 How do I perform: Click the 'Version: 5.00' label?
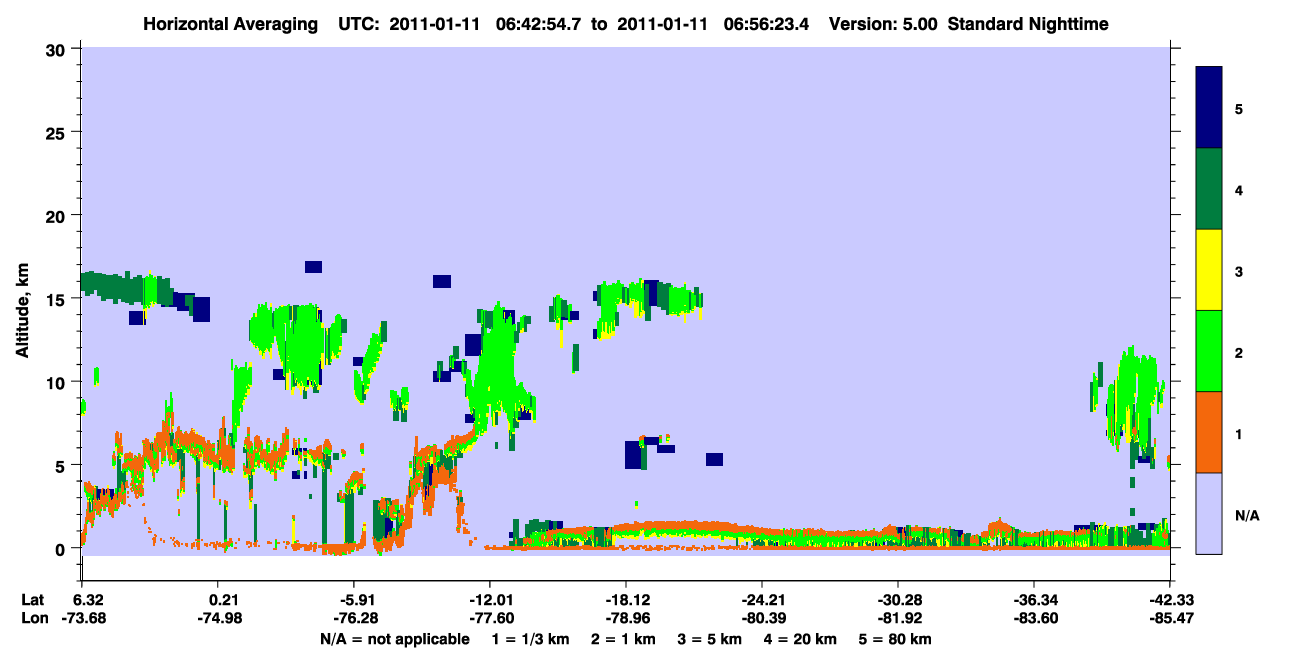[x=883, y=23]
